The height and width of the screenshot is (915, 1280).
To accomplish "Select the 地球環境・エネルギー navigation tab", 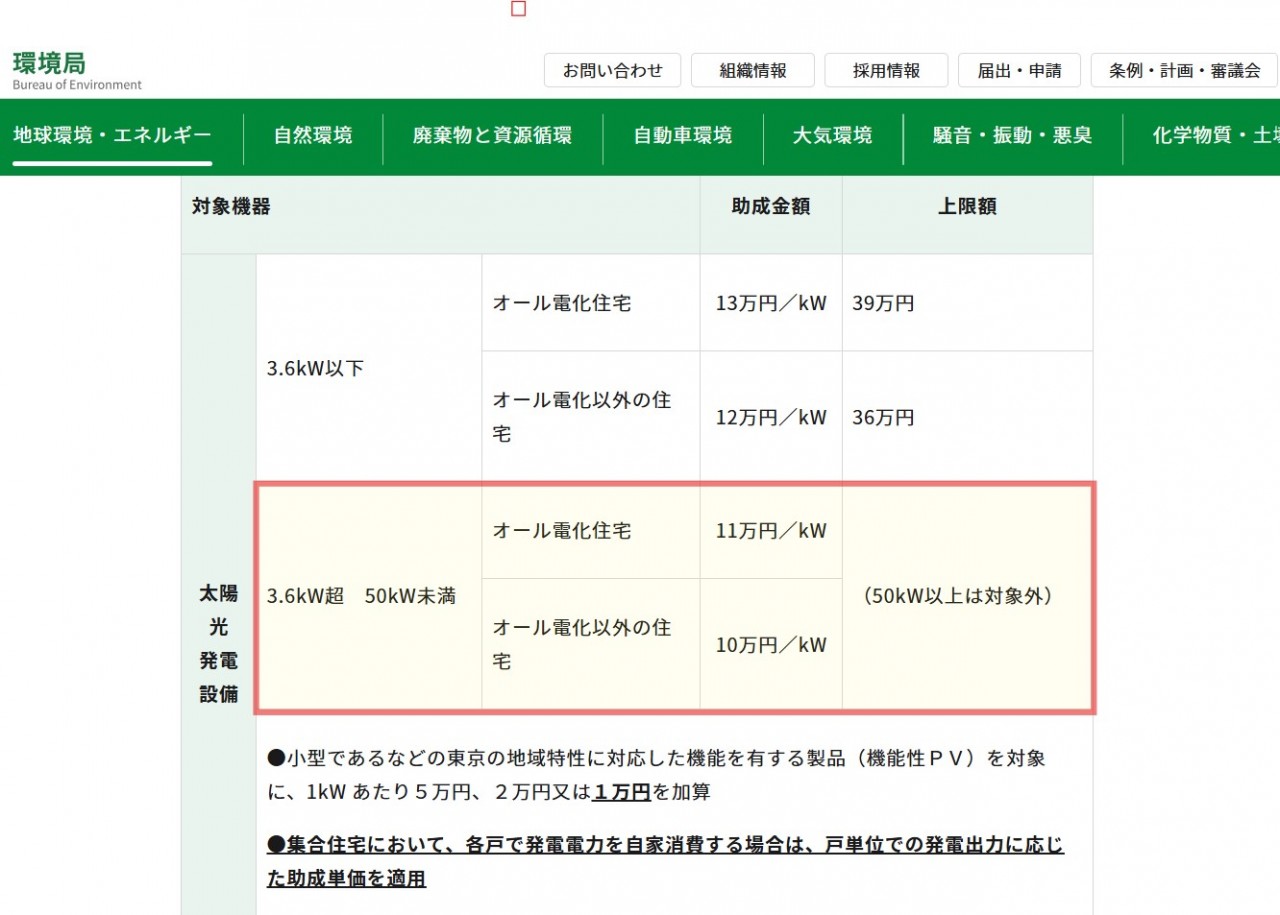I will point(112,136).
